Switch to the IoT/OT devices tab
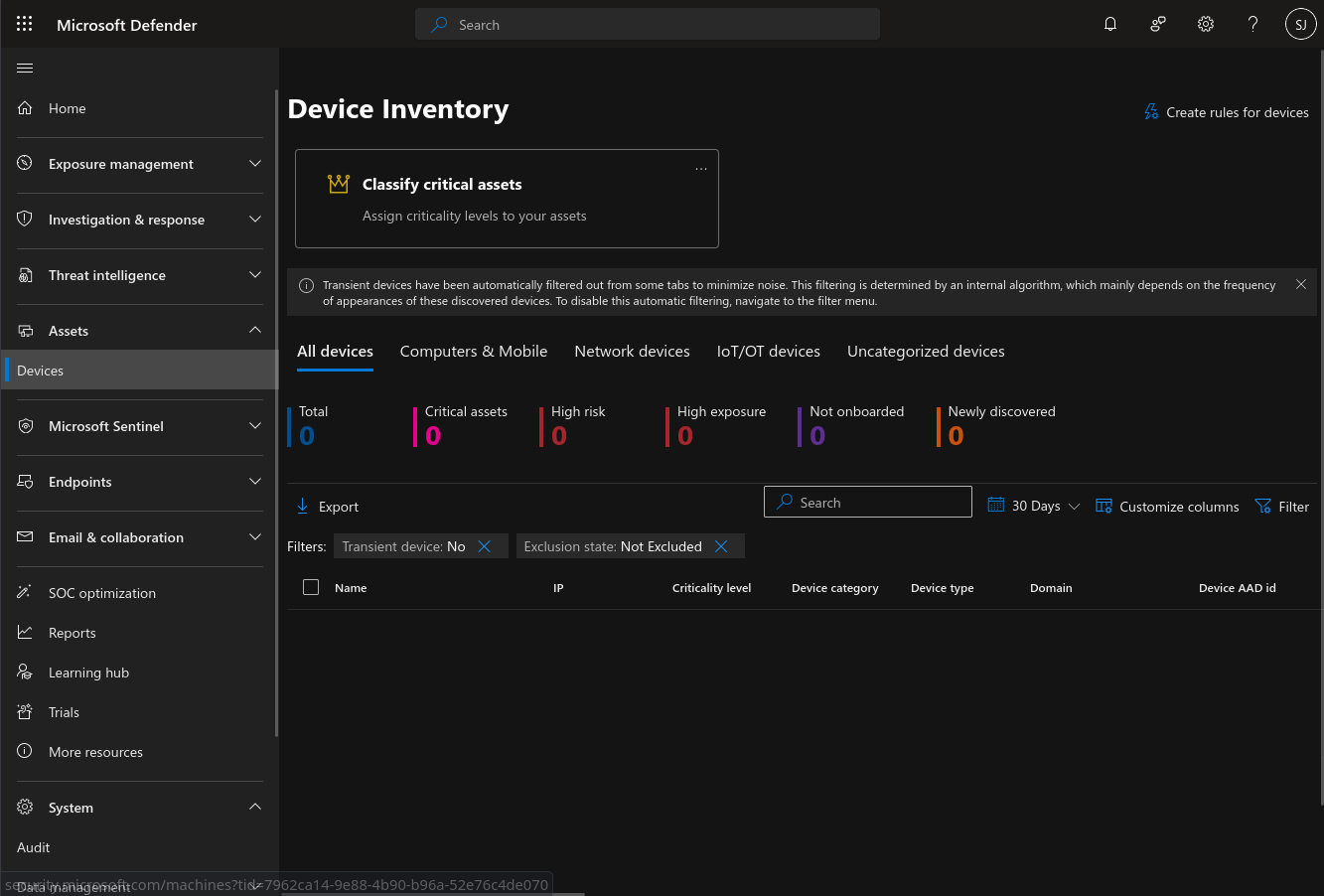 click(x=768, y=352)
